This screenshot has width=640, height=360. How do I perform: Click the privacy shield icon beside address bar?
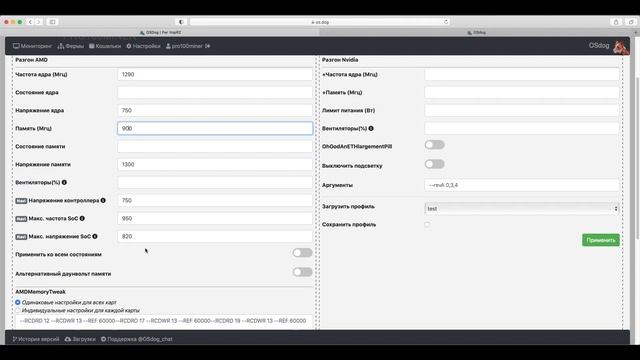tap(181, 22)
